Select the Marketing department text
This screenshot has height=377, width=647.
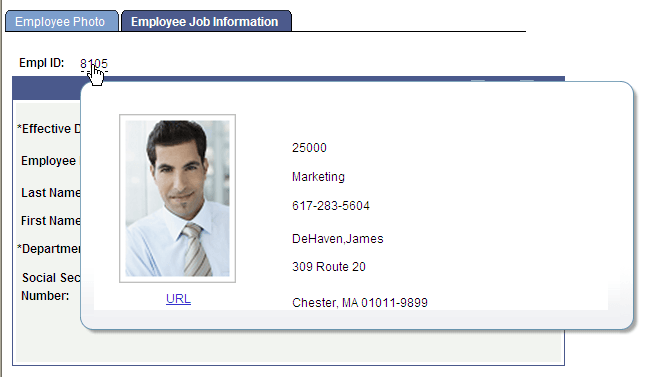318,177
